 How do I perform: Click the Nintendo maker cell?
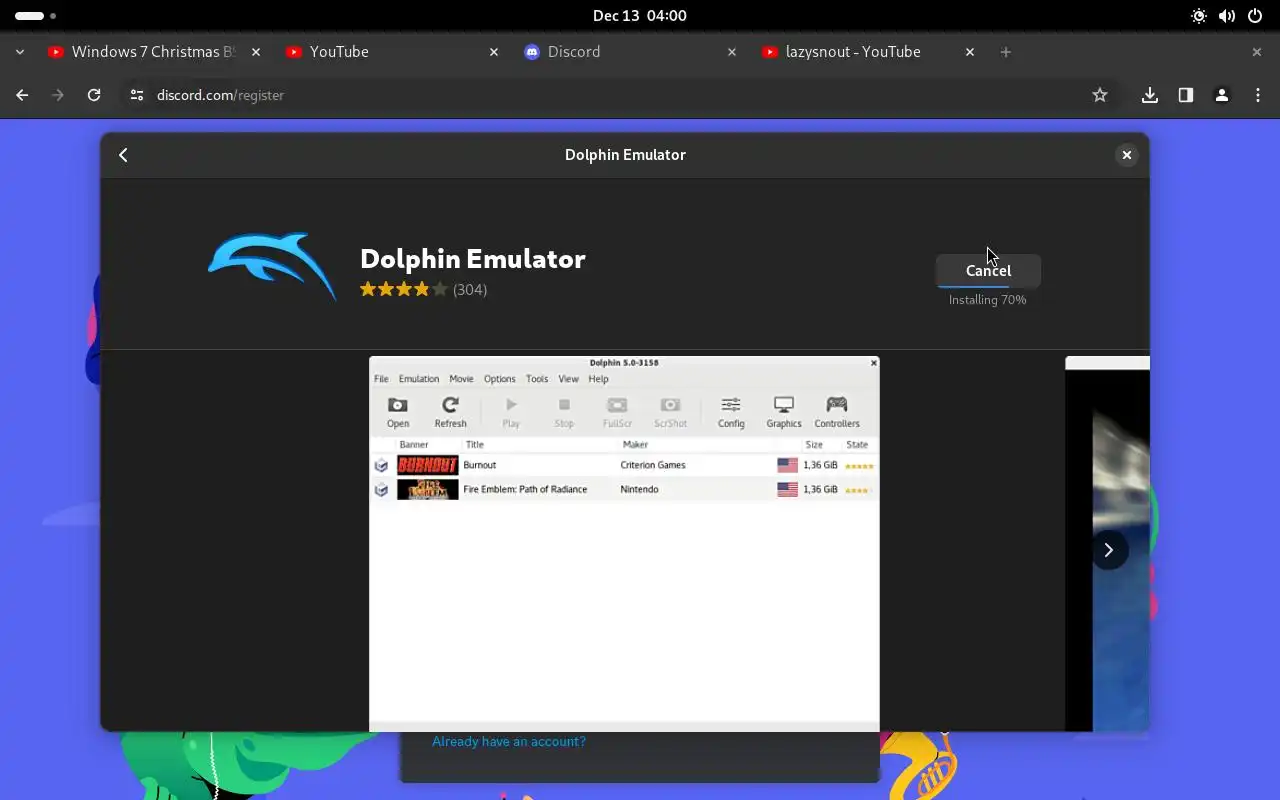pos(639,489)
